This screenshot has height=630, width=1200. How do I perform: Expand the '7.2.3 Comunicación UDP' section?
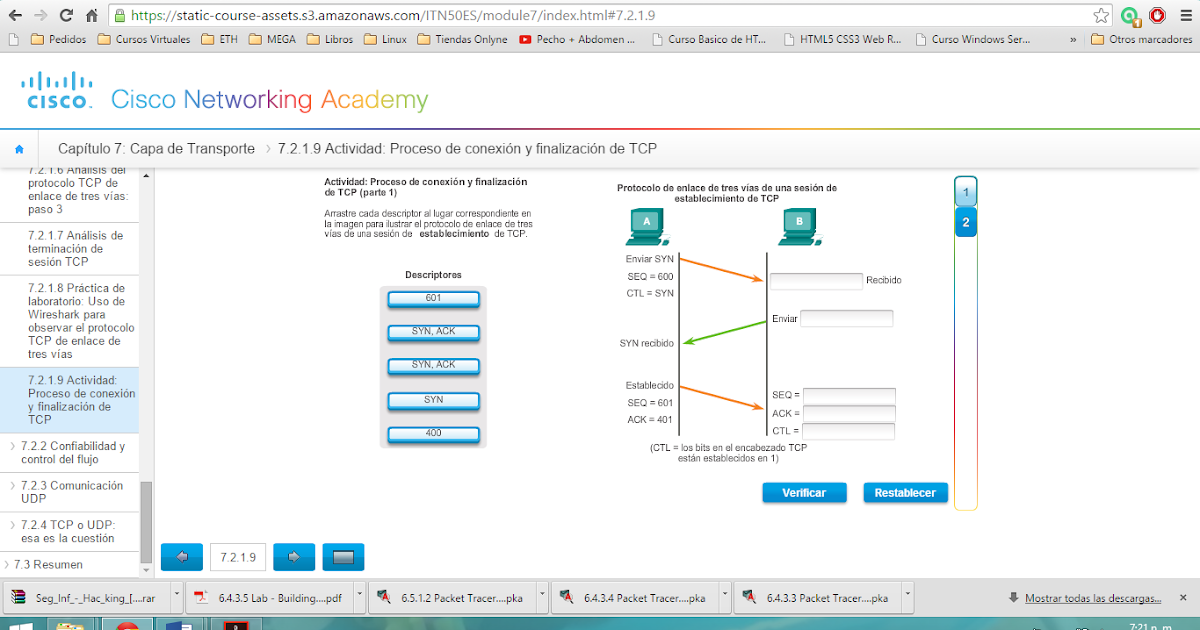(70, 491)
